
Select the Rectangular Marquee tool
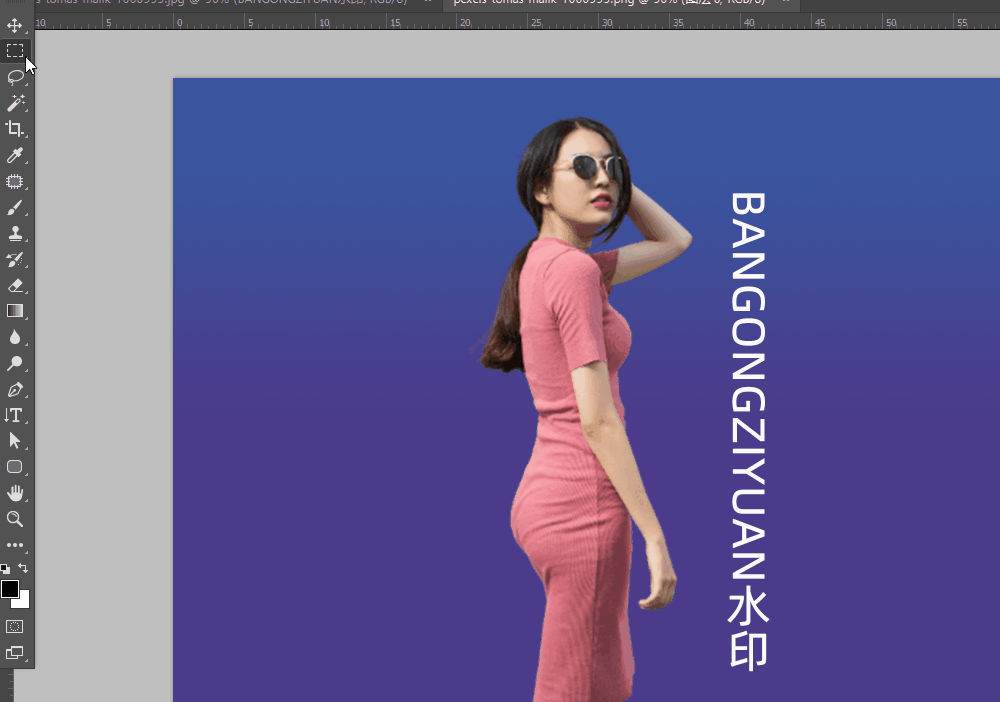point(15,50)
